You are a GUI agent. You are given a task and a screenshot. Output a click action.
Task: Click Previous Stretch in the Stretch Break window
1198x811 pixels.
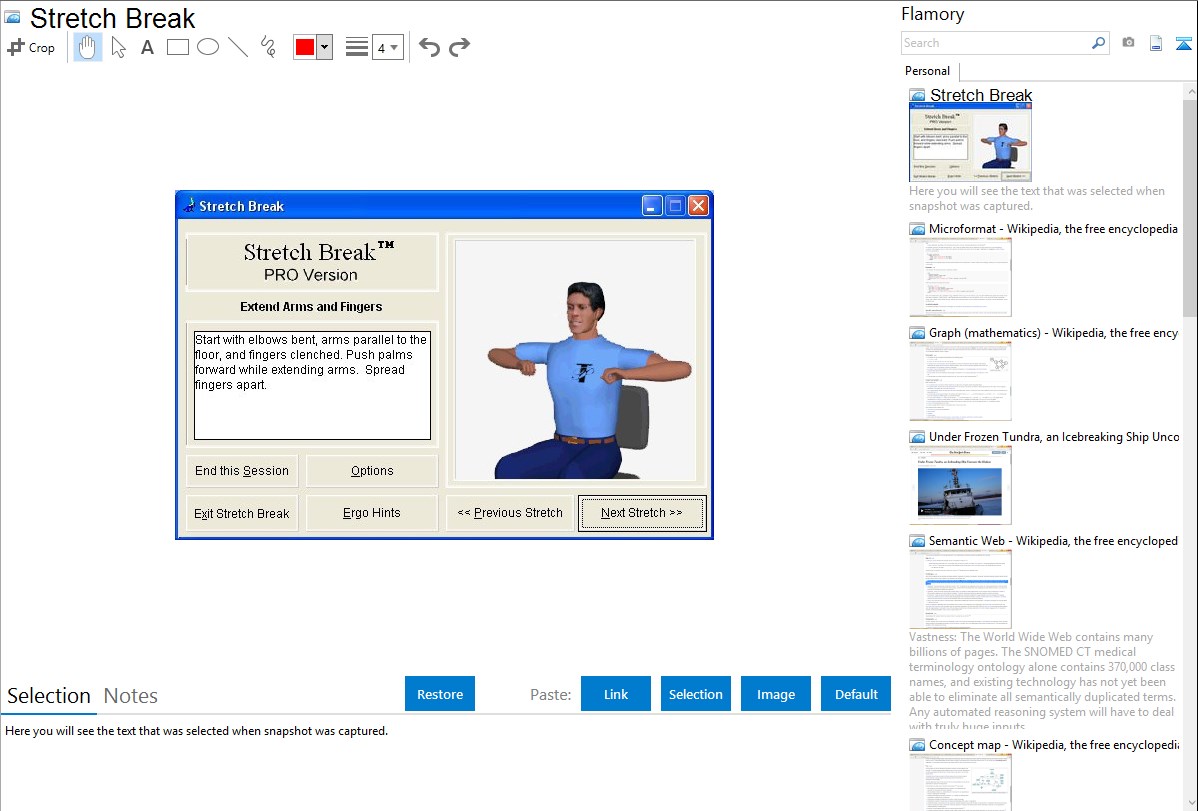(x=510, y=513)
